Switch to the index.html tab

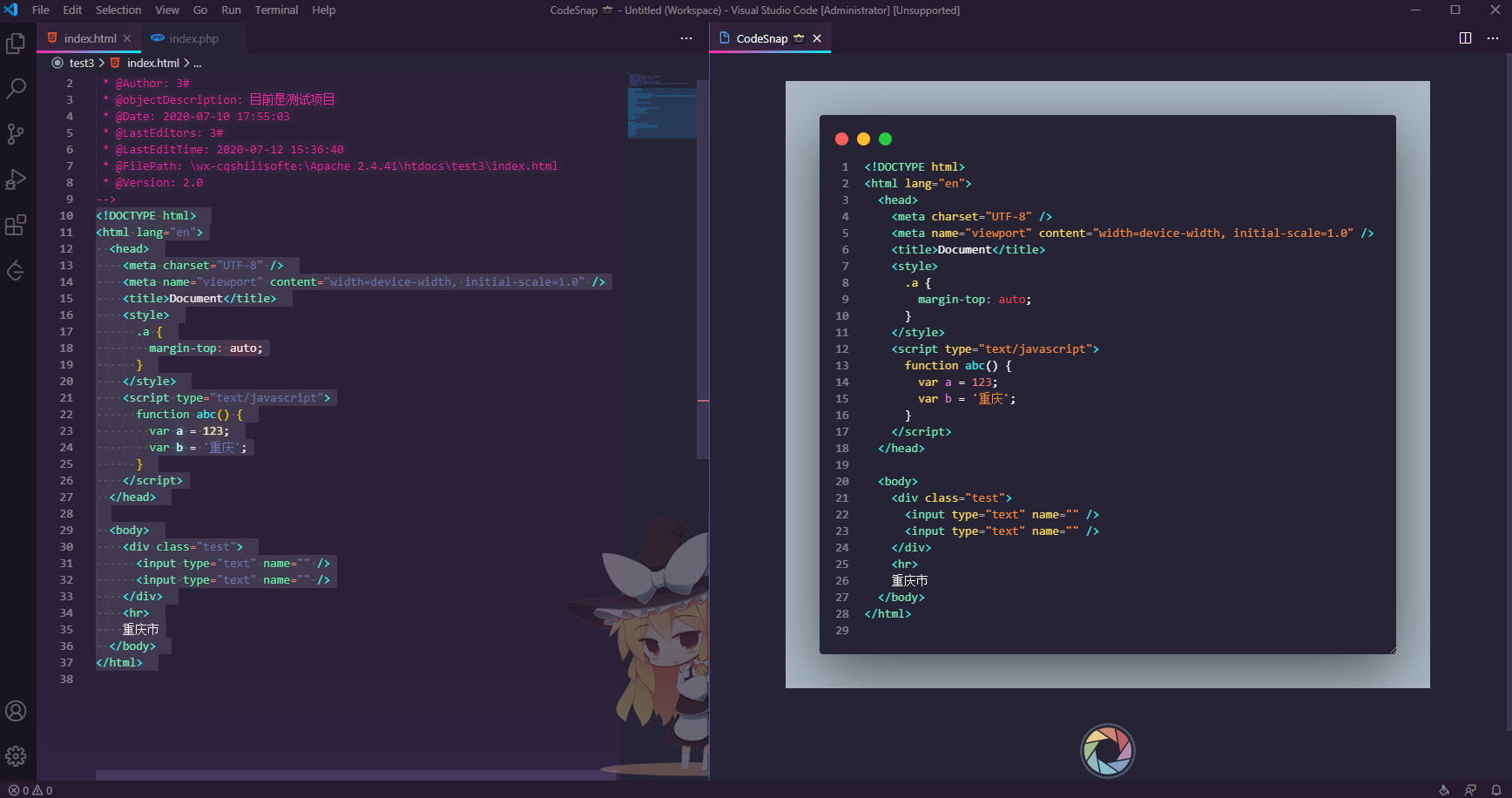pyautogui.click(x=91, y=38)
